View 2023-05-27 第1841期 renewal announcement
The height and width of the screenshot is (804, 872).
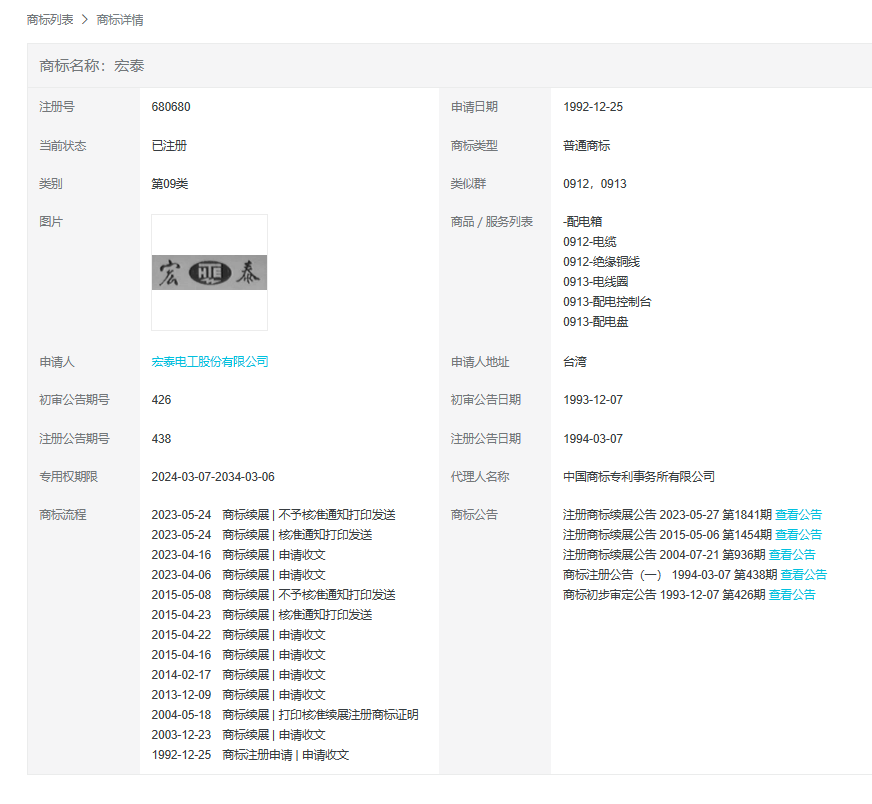click(798, 515)
